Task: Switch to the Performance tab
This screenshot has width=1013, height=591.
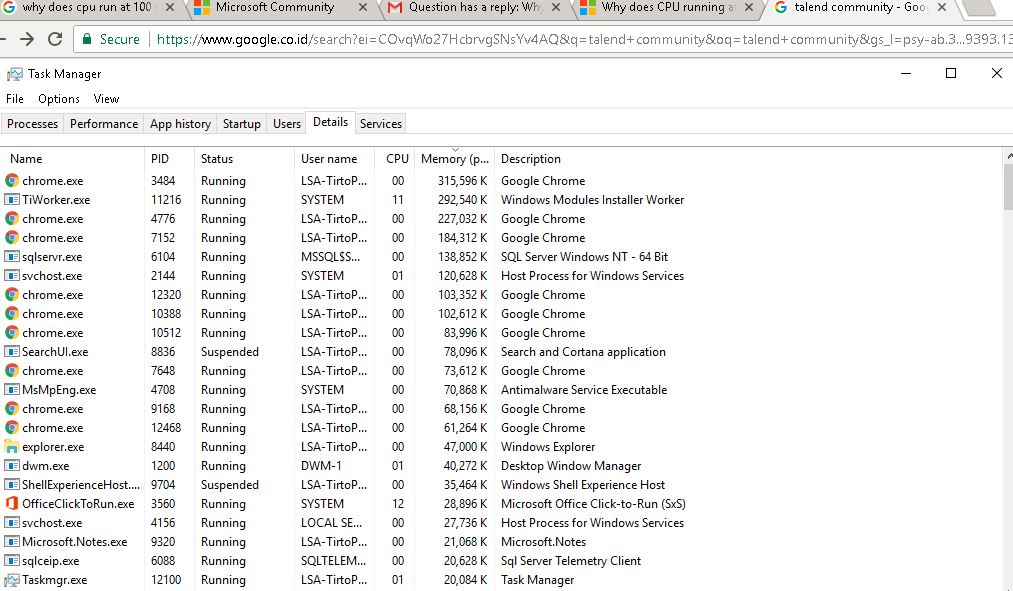Action: pos(104,123)
